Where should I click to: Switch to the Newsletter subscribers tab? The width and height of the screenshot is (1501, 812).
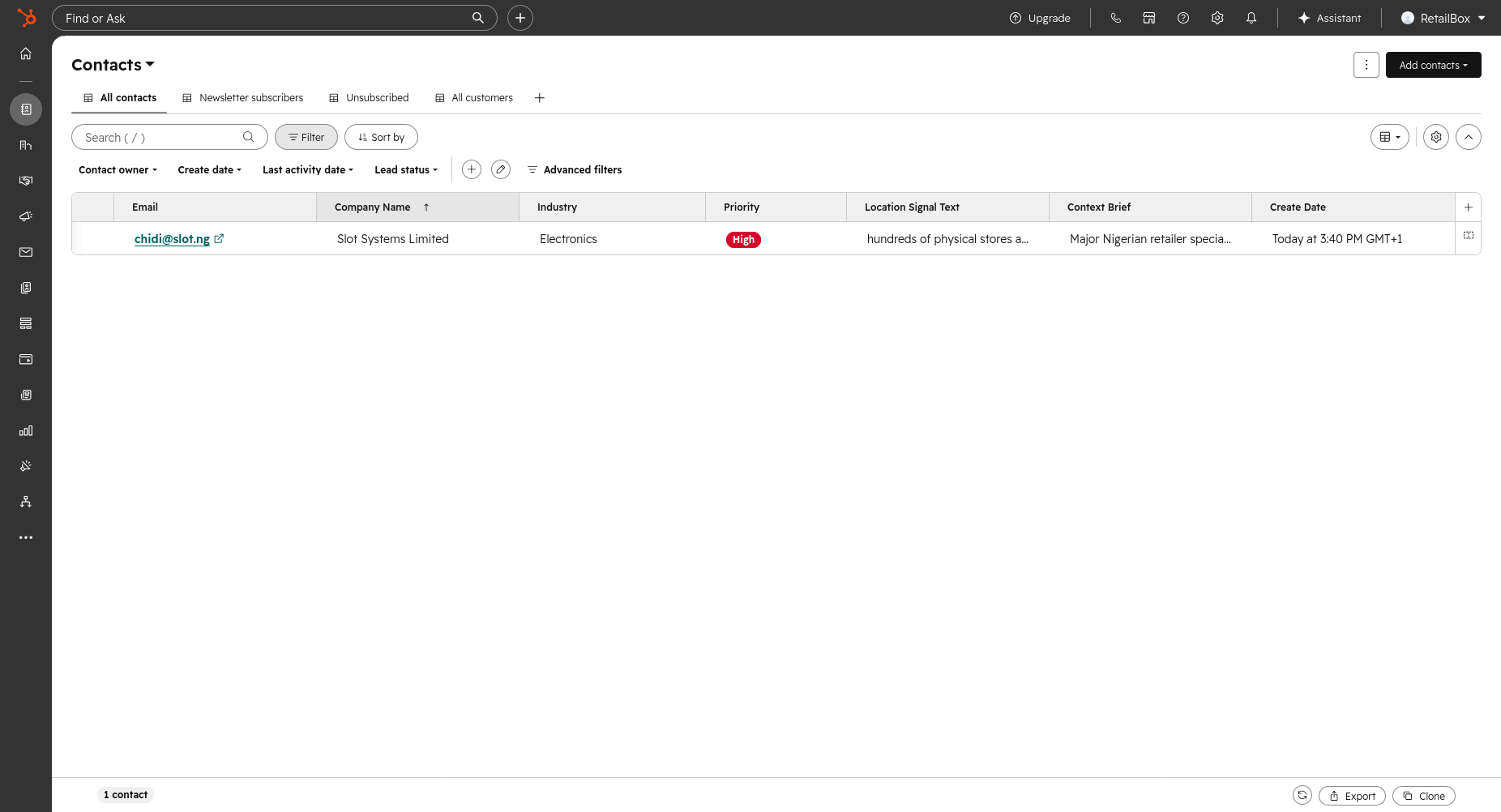click(x=243, y=98)
